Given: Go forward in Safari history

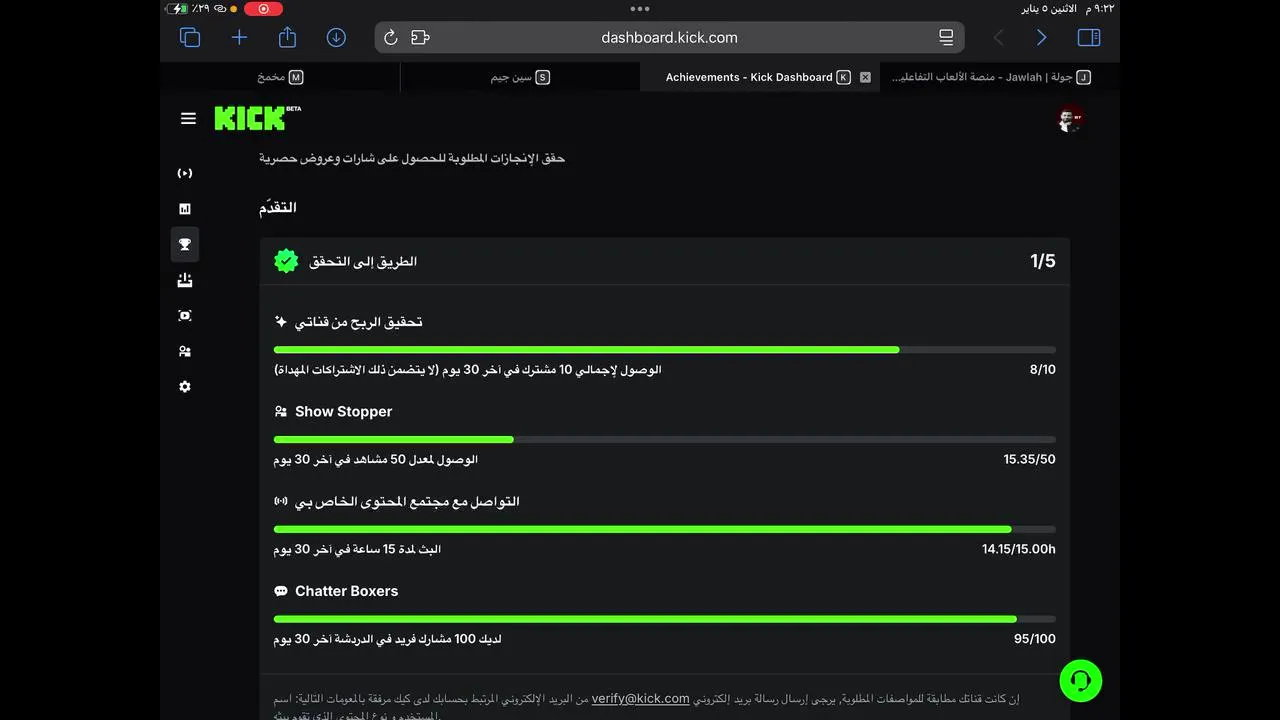Looking at the screenshot, I should pos(1042,37).
